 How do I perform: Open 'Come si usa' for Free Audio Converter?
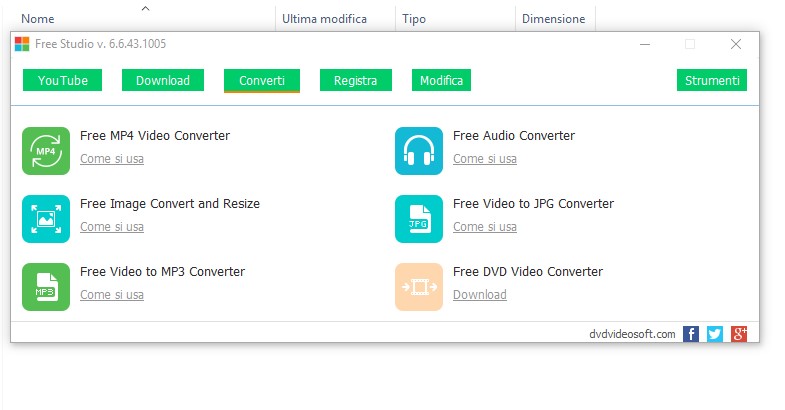tap(485, 159)
